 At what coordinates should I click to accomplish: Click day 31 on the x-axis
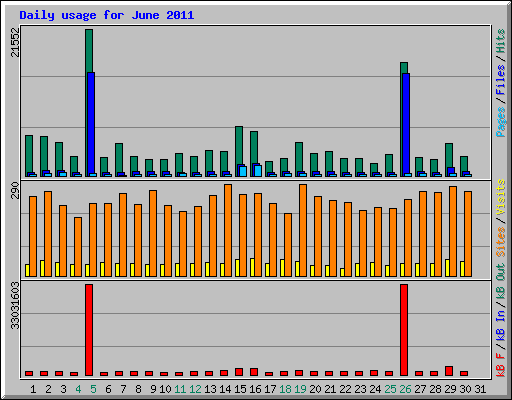[x=480, y=389]
